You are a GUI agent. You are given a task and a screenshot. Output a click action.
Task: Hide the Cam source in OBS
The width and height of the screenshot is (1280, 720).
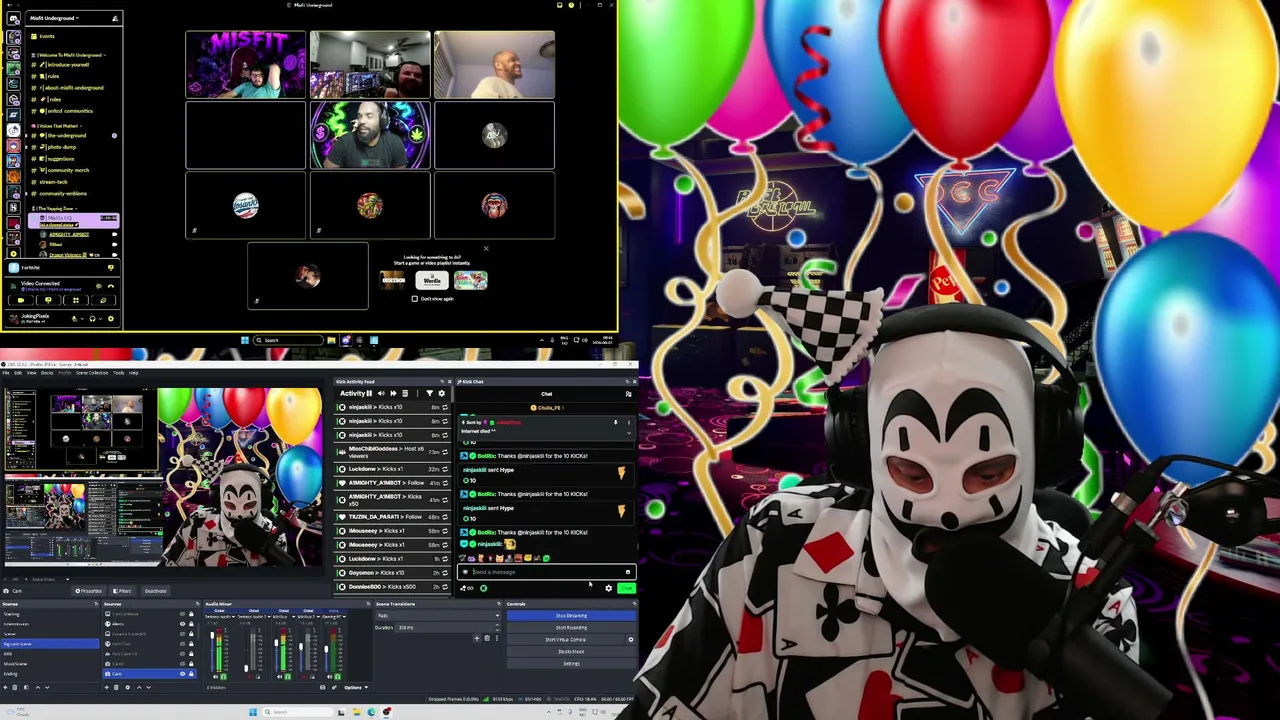point(182,674)
